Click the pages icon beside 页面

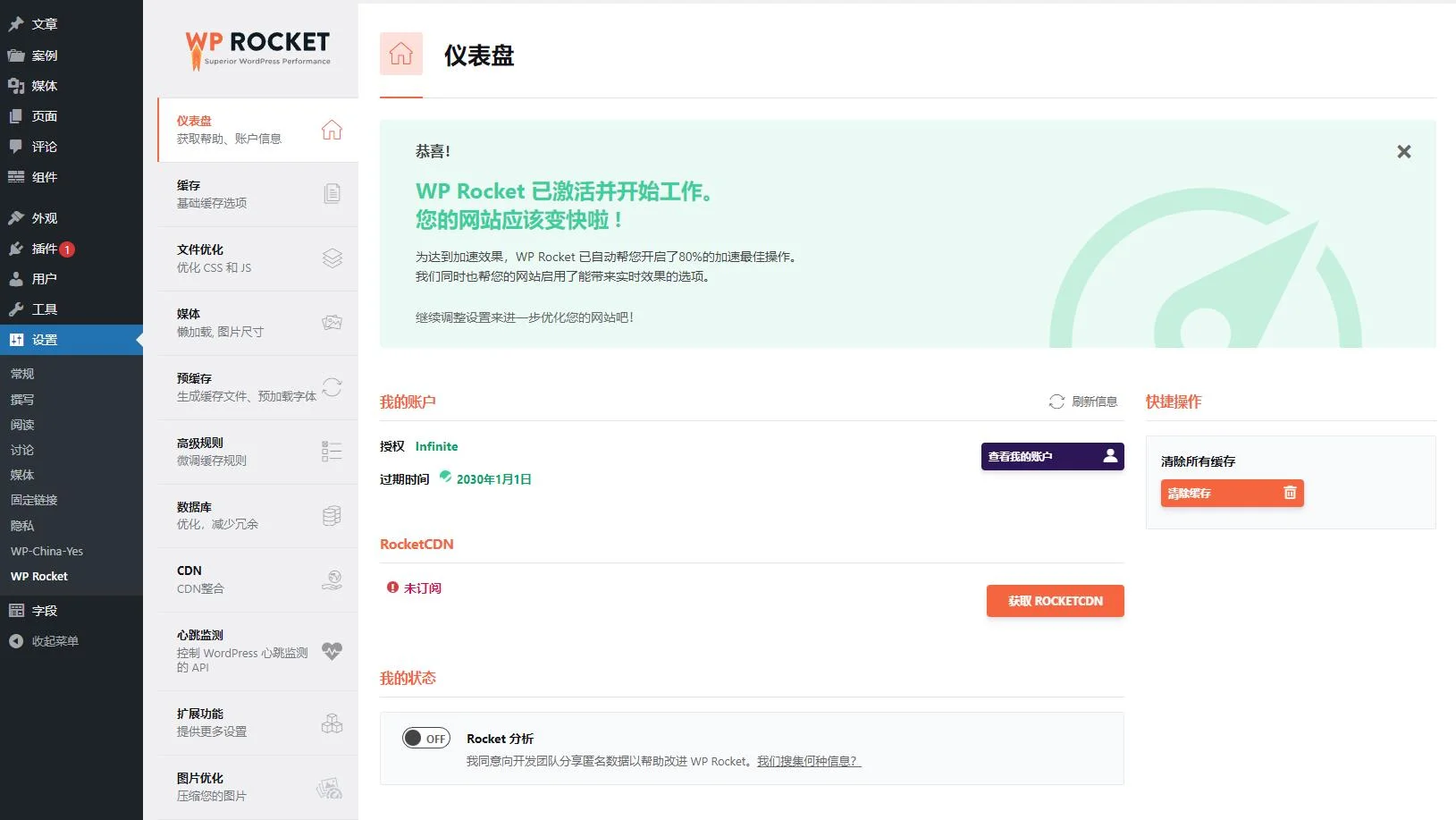click(16, 116)
